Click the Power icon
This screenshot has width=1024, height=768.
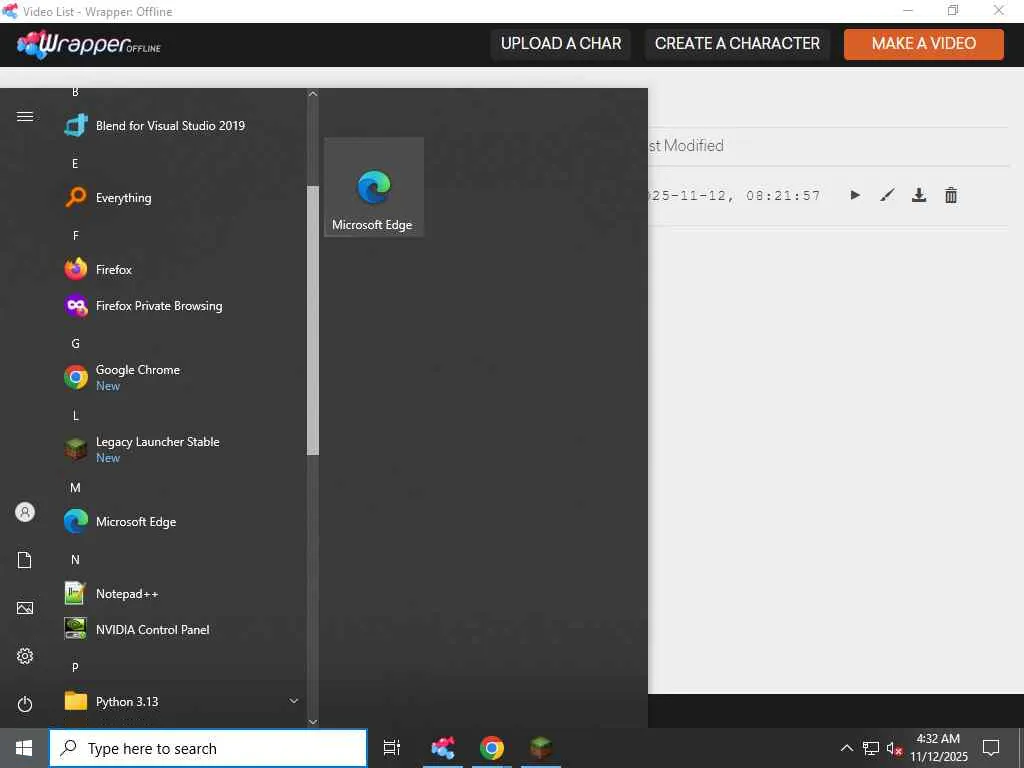pos(25,704)
